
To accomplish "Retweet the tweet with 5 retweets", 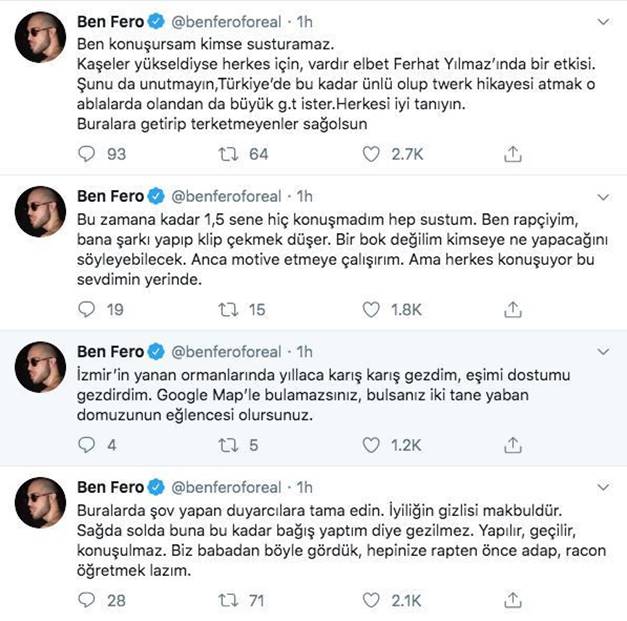I will click(x=228, y=445).
